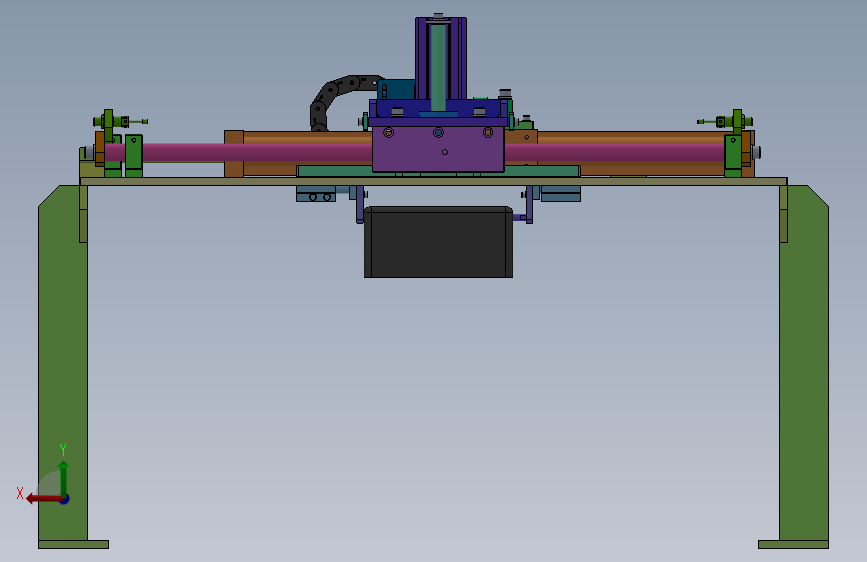867x562 pixels.
Task: Select the teal block under the plate, left side
Action: [x=316, y=194]
